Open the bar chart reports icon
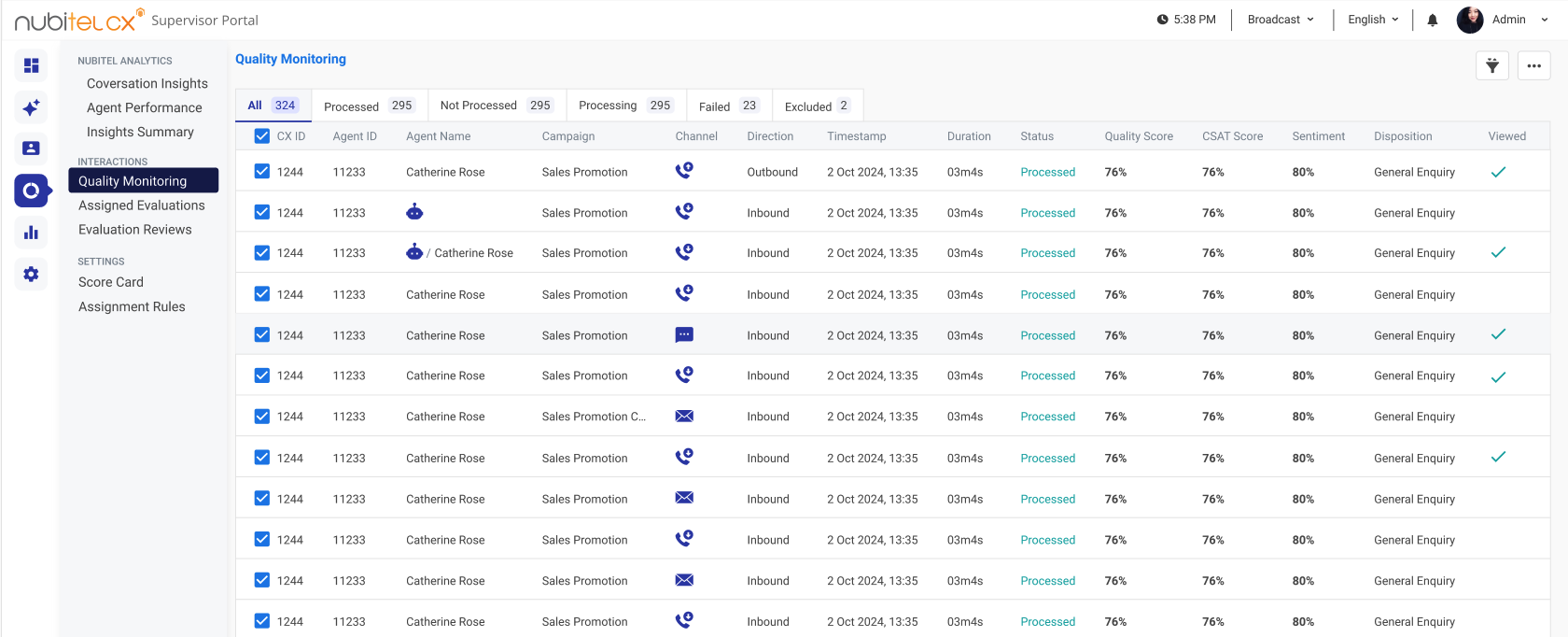Viewport: 1568px width, 637px height. point(31,233)
